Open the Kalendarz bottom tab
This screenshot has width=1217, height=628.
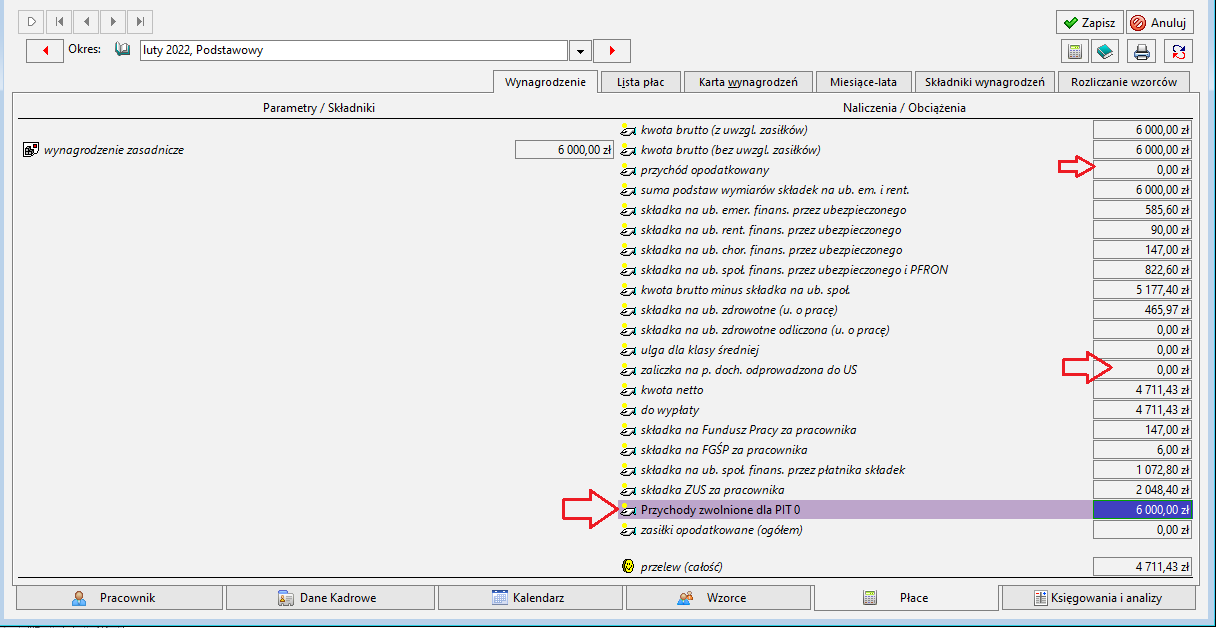coord(531,598)
